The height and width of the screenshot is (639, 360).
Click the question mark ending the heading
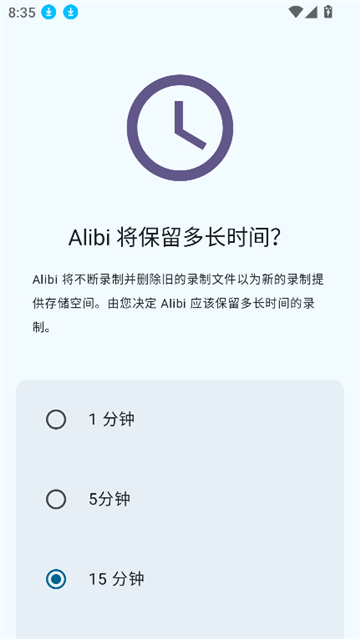(x=276, y=238)
